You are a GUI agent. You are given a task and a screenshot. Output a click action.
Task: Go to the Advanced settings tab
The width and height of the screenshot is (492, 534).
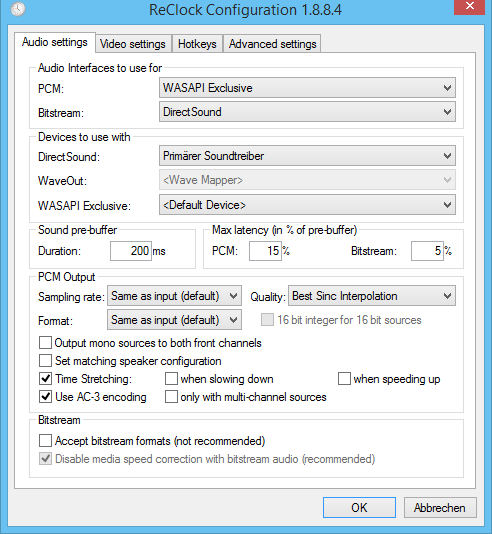pos(272,44)
